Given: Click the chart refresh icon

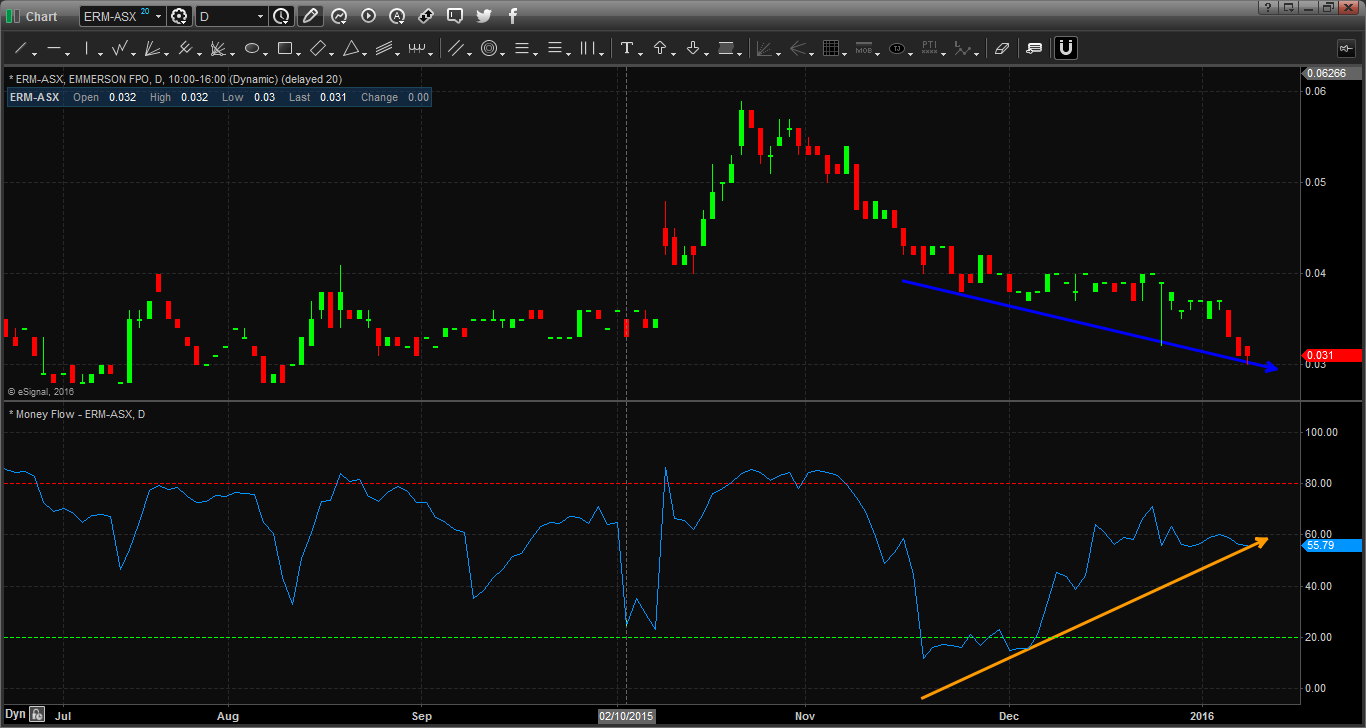Looking at the screenshot, I should coord(339,16).
